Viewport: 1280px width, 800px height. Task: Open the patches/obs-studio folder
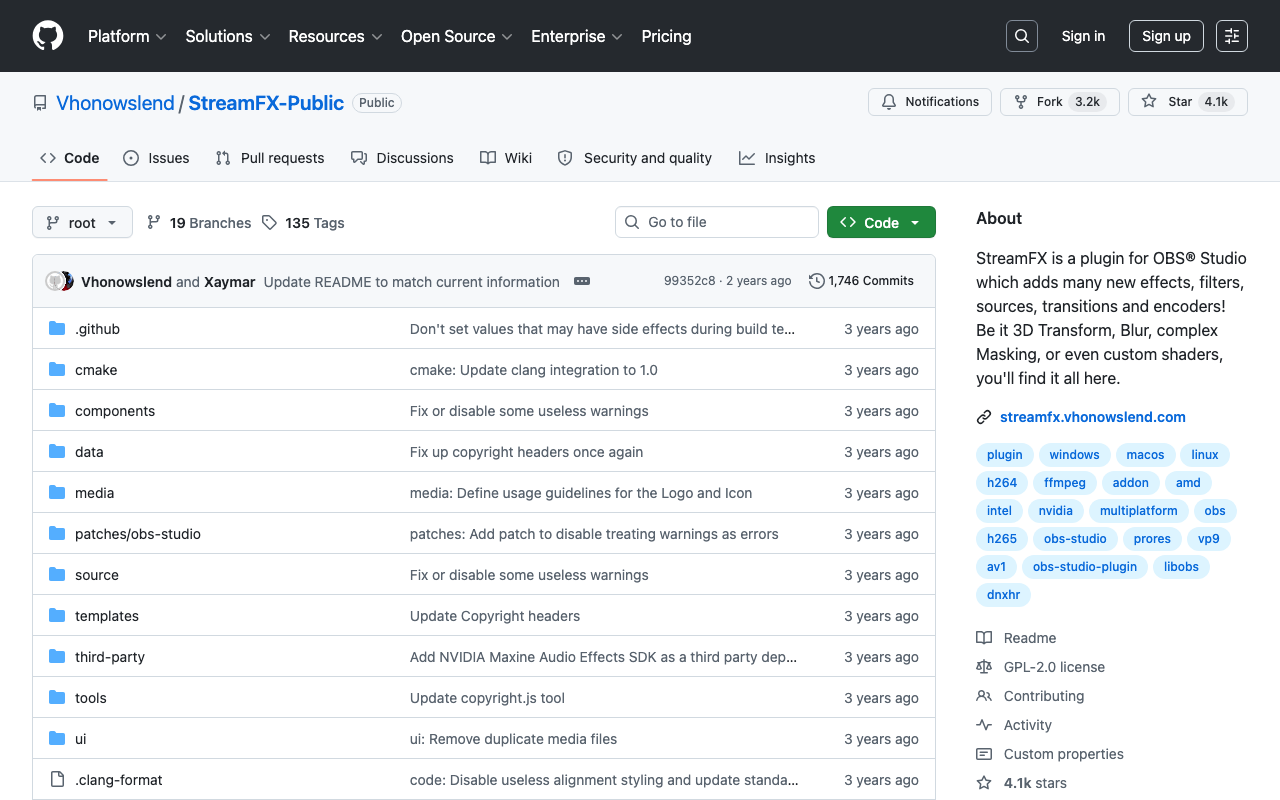click(138, 534)
